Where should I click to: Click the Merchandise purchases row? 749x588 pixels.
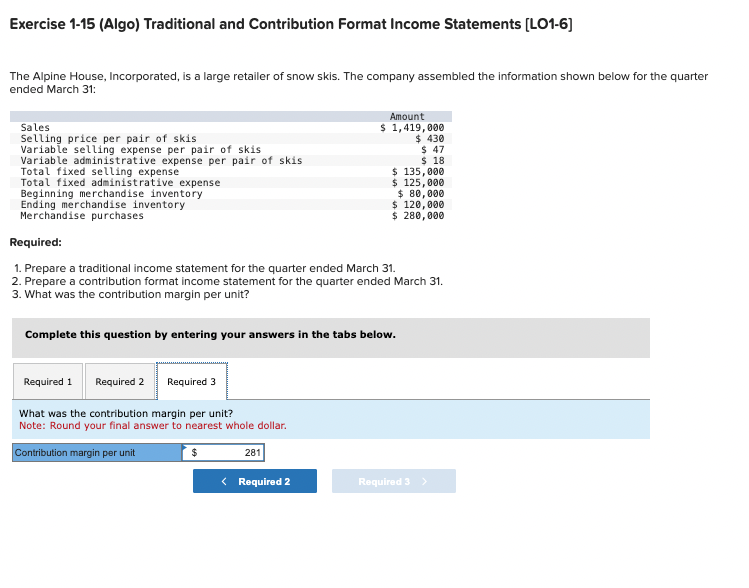[231, 216]
